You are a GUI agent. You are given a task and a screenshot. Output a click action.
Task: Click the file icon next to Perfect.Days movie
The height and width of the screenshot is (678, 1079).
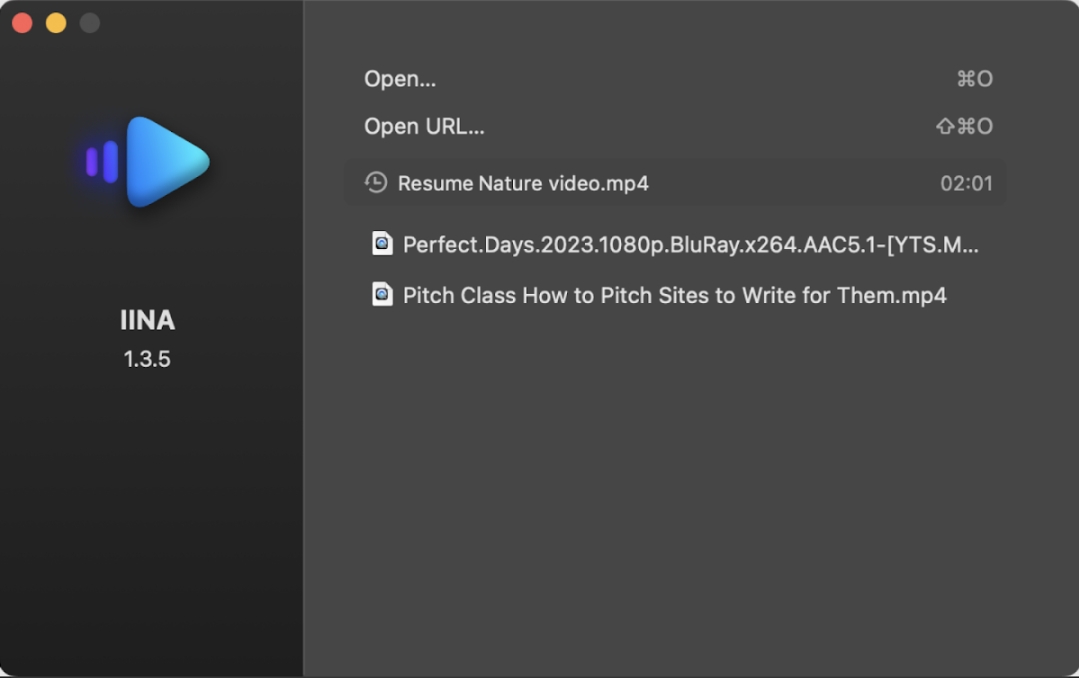[382, 244]
